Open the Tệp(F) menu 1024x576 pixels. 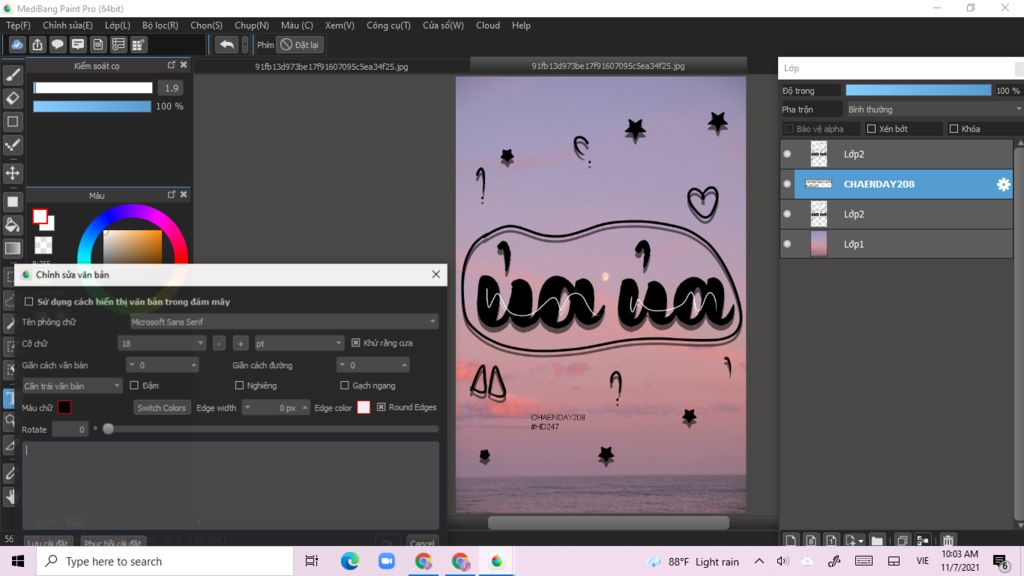coord(18,25)
